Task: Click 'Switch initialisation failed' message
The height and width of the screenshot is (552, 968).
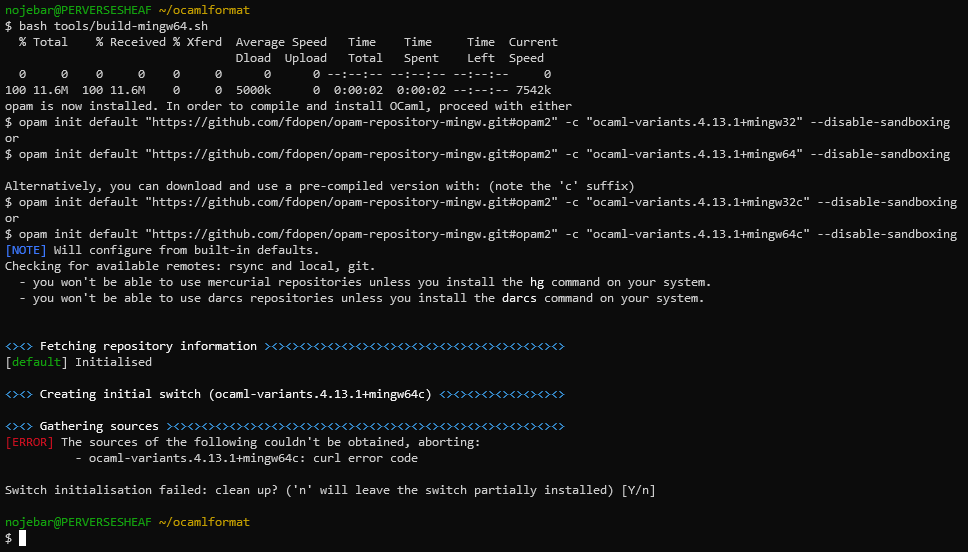Action: point(106,490)
